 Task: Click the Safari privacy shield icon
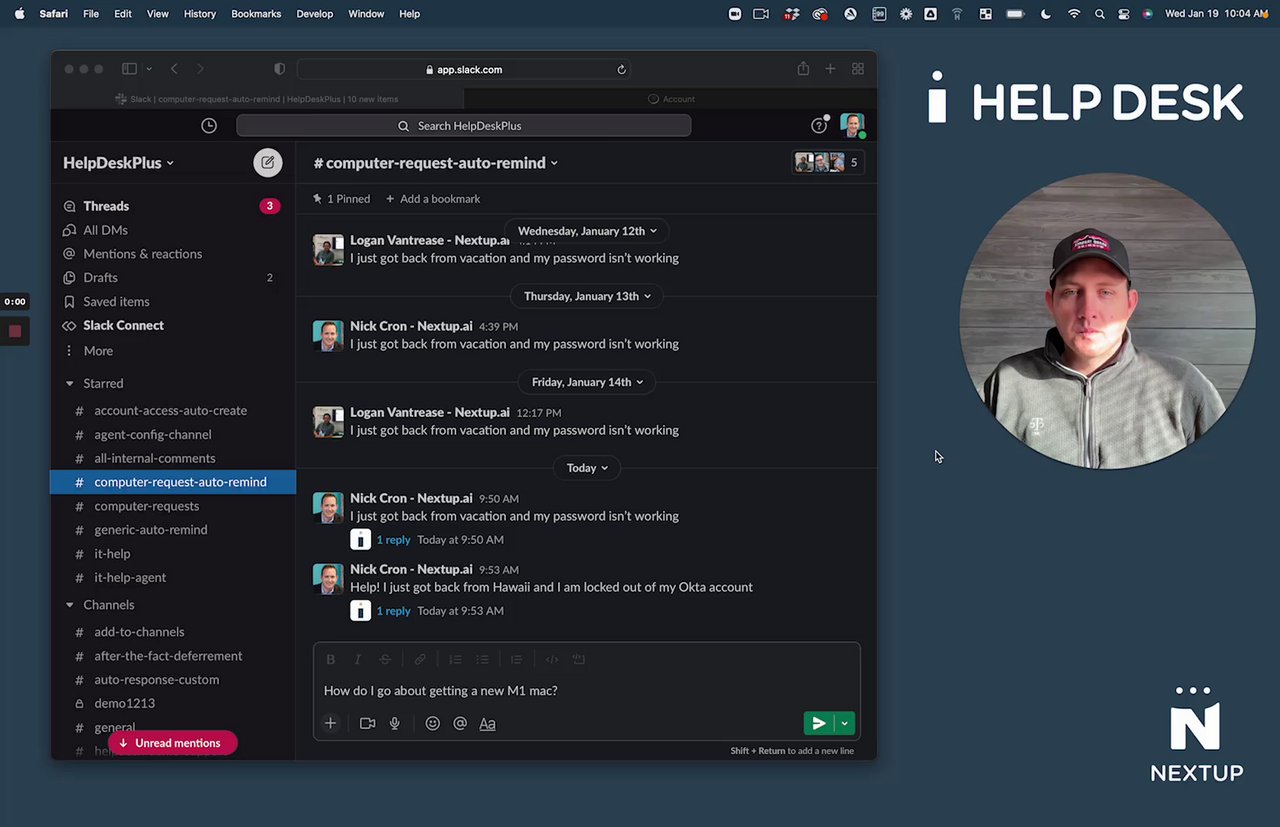(279, 69)
